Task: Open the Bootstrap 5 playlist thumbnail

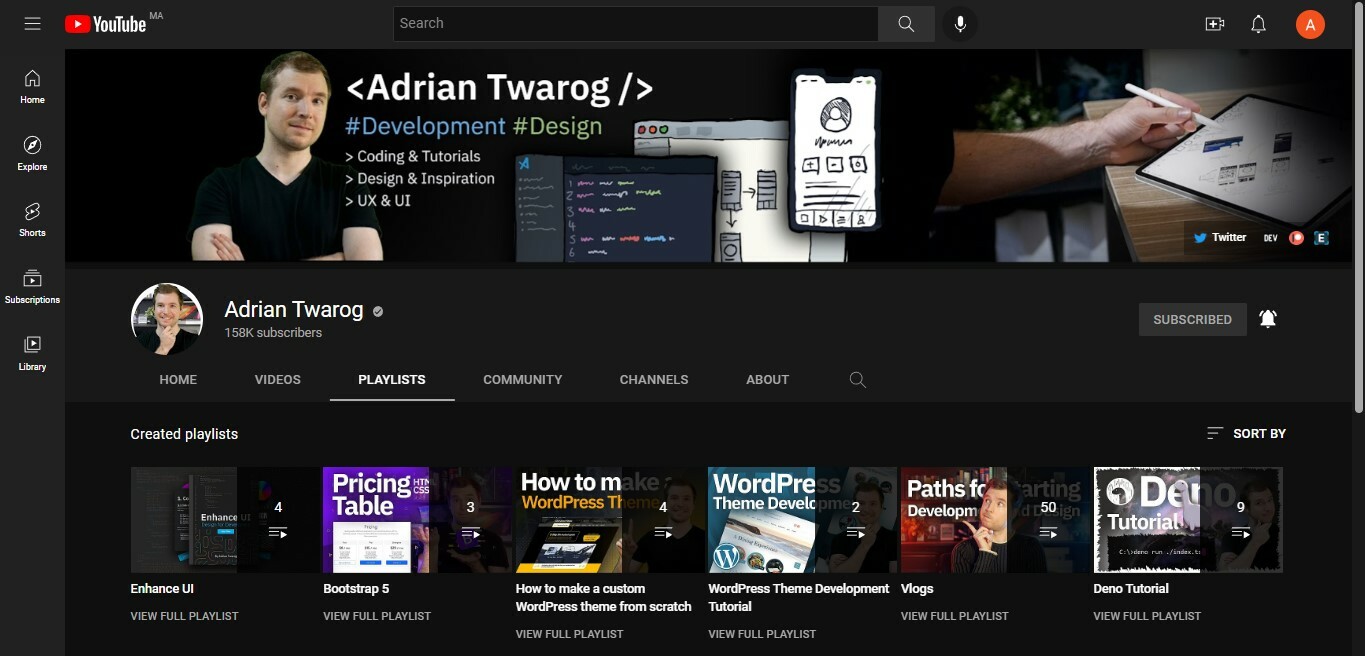Action: click(375, 519)
